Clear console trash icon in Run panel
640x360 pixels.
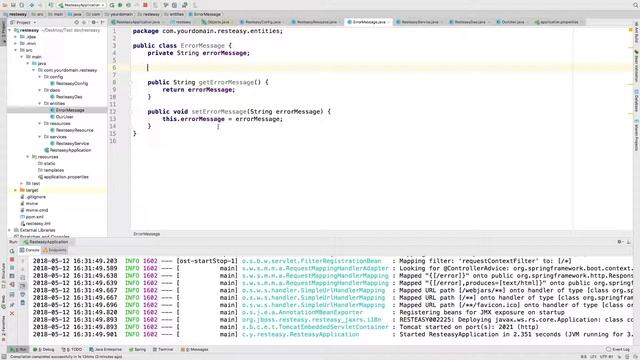pyautogui.click(x=22, y=302)
